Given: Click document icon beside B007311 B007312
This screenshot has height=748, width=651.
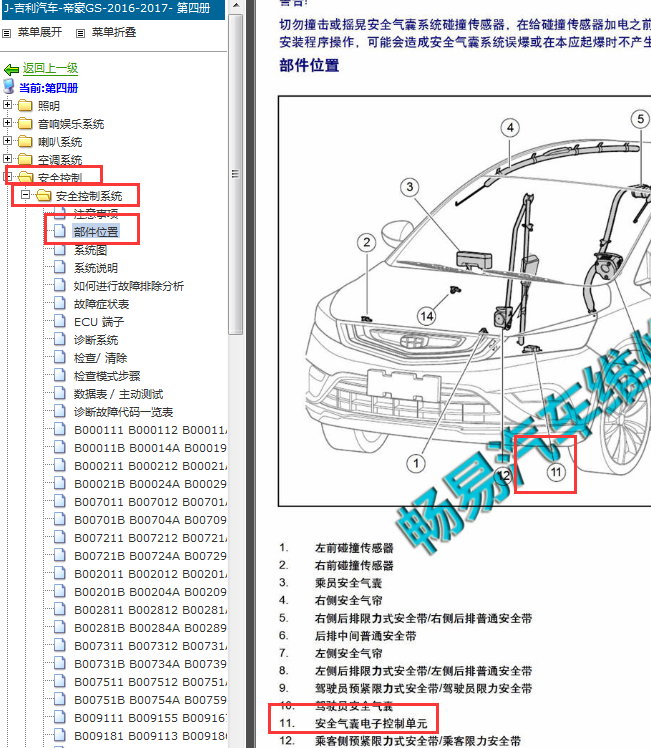Looking at the screenshot, I should click(x=60, y=645).
